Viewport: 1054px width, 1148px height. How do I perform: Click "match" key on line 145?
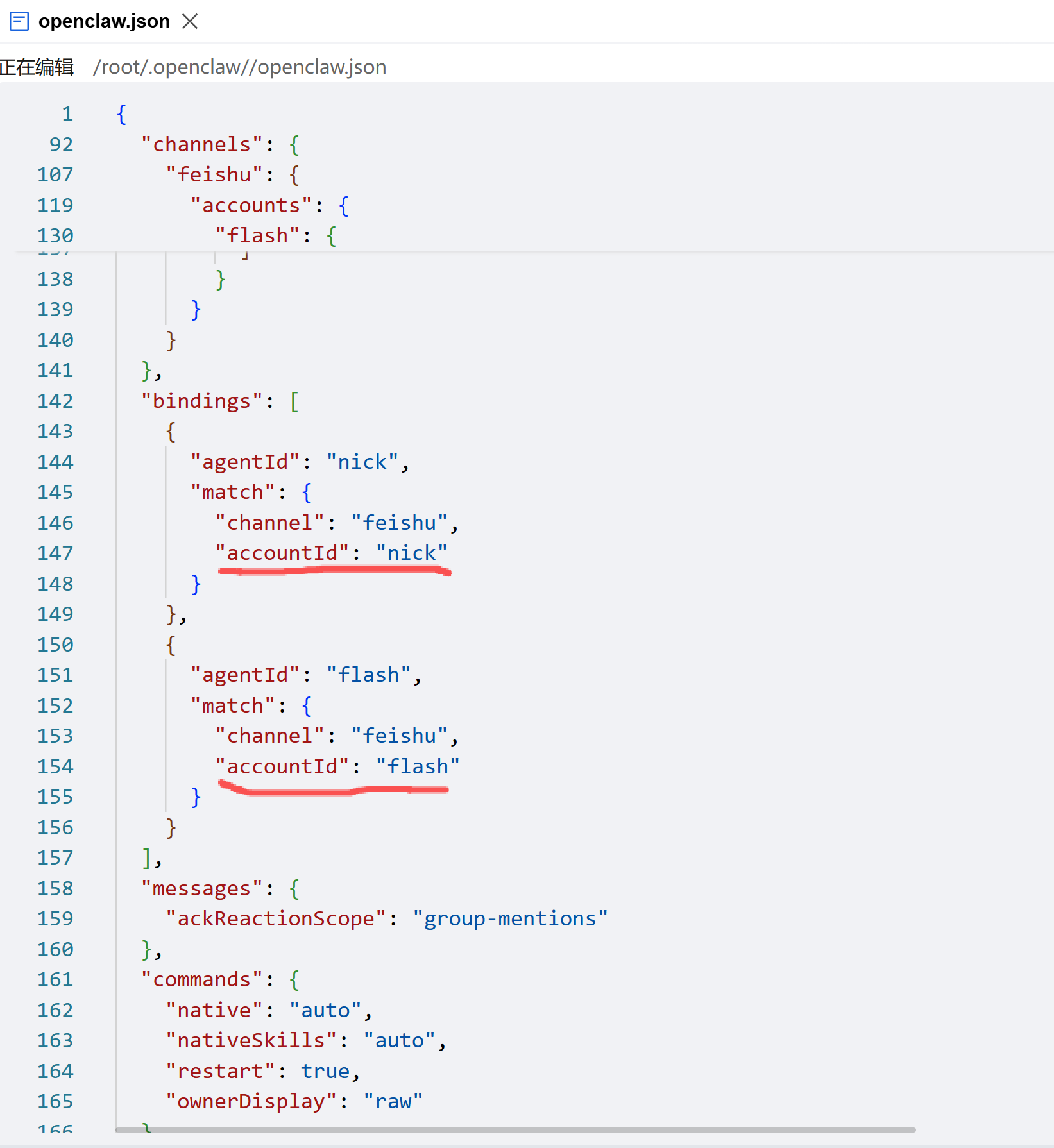point(232,492)
